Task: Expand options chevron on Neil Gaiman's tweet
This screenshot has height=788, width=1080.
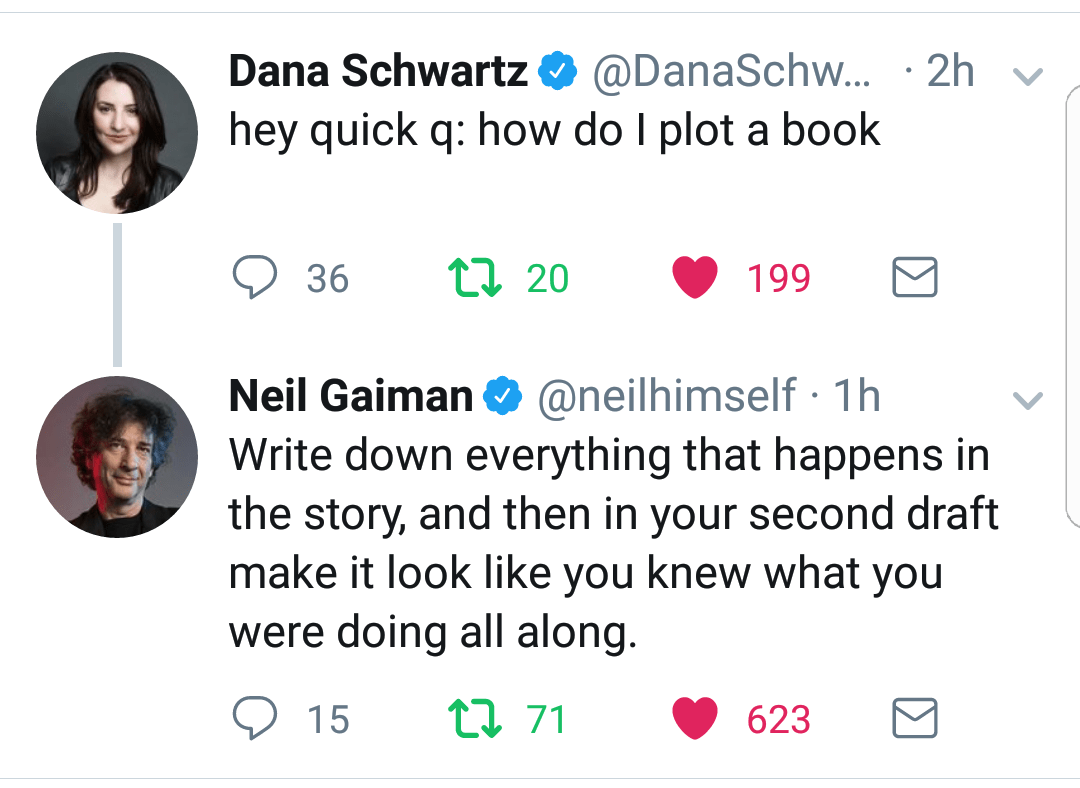Action: pyautogui.click(x=1028, y=401)
